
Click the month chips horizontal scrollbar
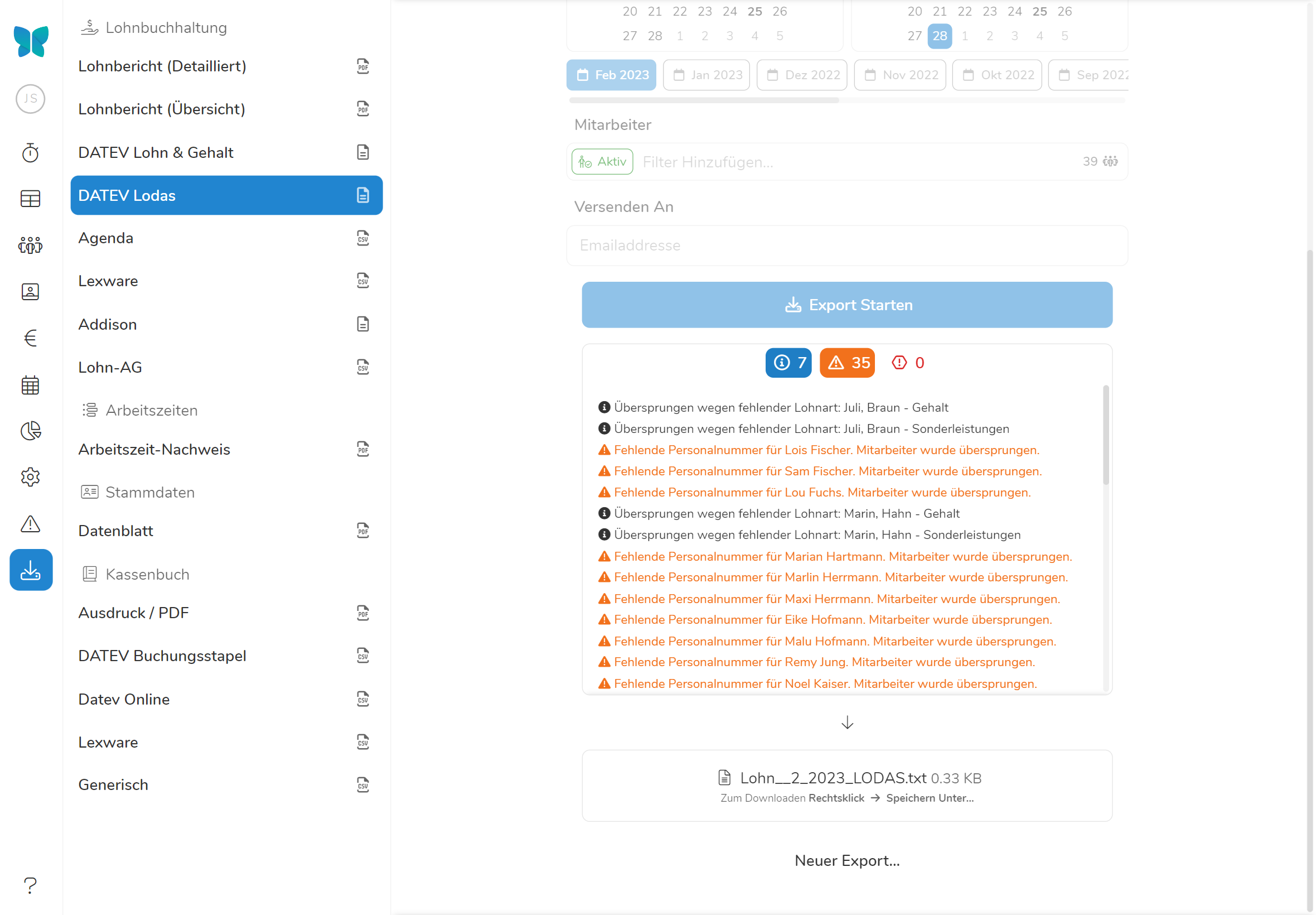[x=704, y=100]
